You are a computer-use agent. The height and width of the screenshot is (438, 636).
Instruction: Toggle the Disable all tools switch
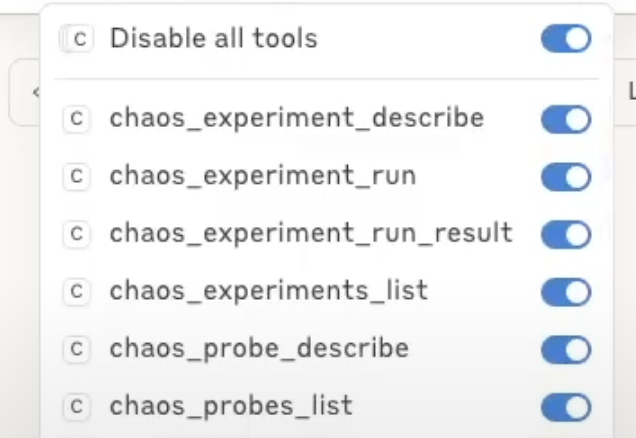click(x=566, y=39)
